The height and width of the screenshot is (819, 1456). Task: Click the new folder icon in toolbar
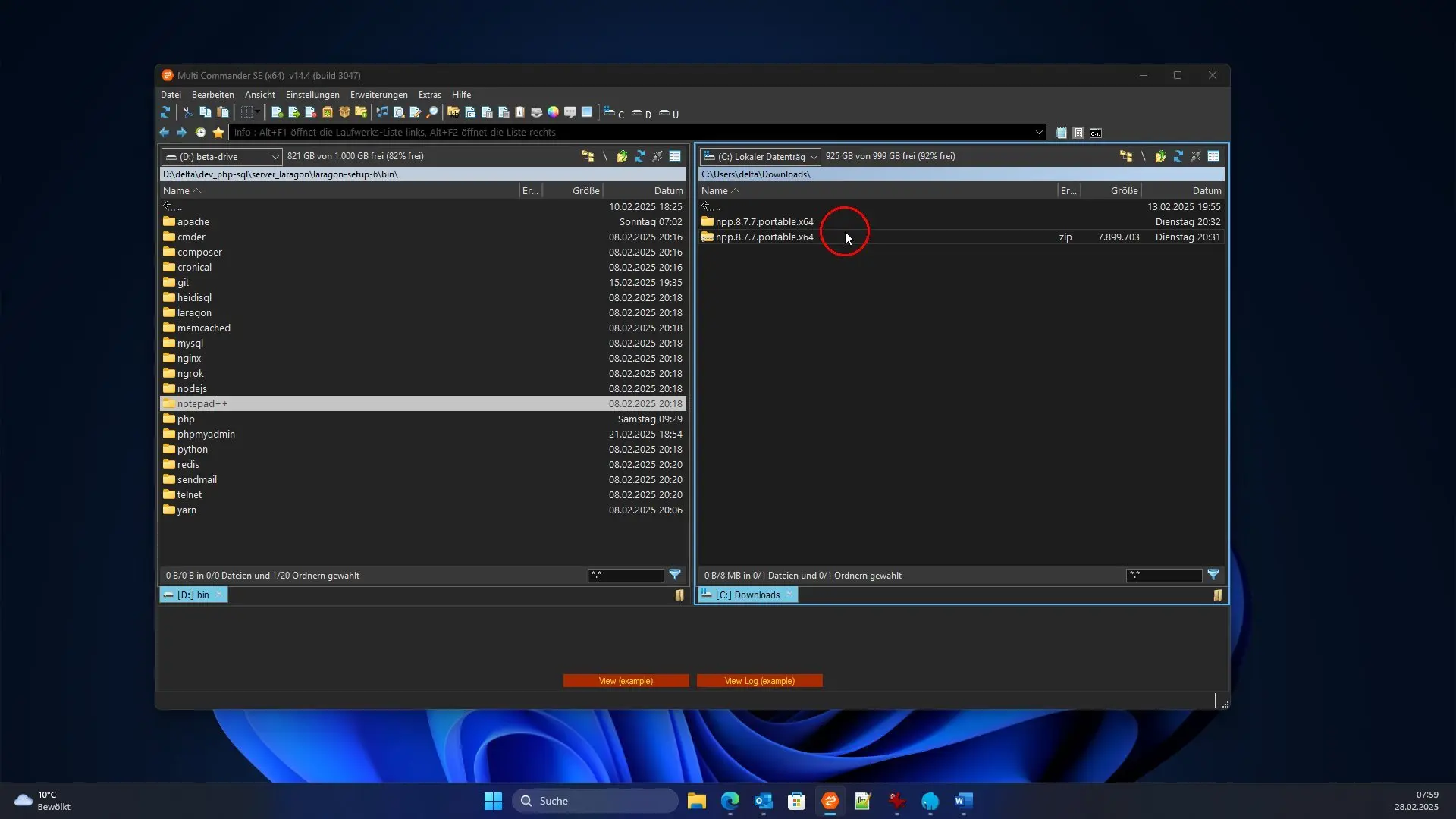[x=361, y=112]
